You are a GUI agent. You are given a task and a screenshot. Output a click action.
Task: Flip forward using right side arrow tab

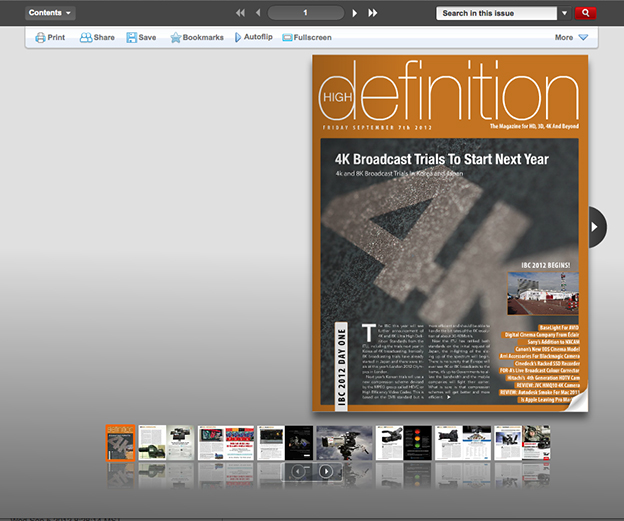[597, 227]
